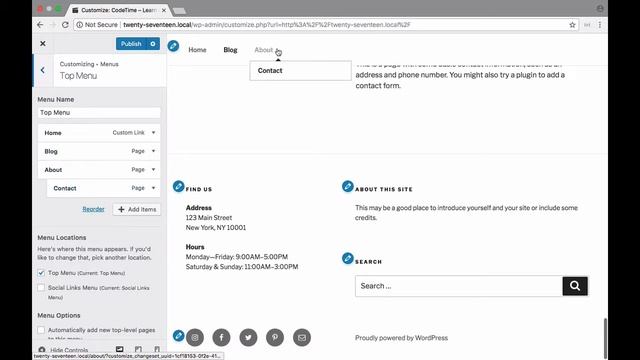This screenshot has height=360, width=640.
Task: Follow the WordPress credit link
Action: click(x=401, y=338)
